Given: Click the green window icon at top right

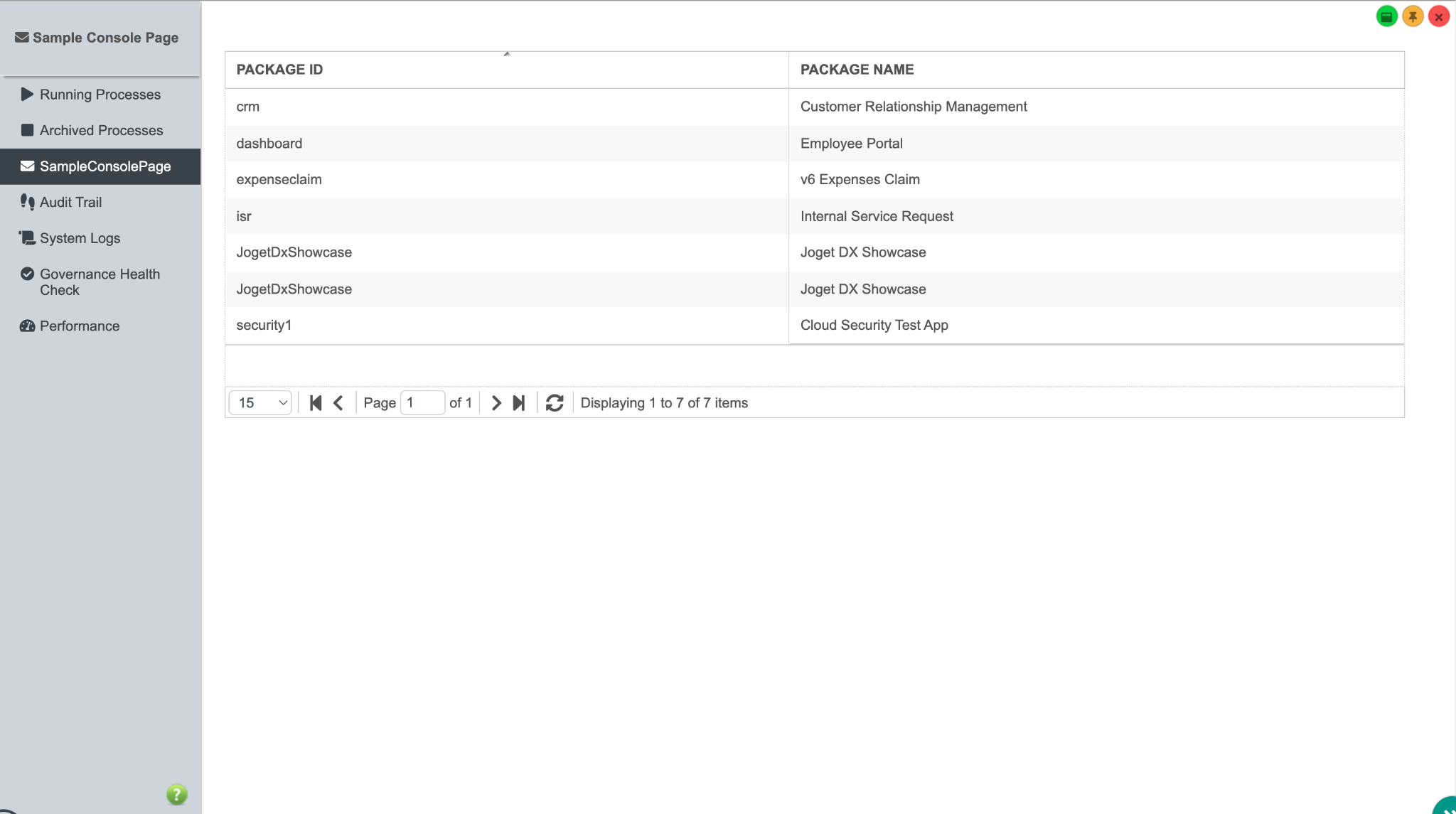Looking at the screenshot, I should coord(1386,16).
